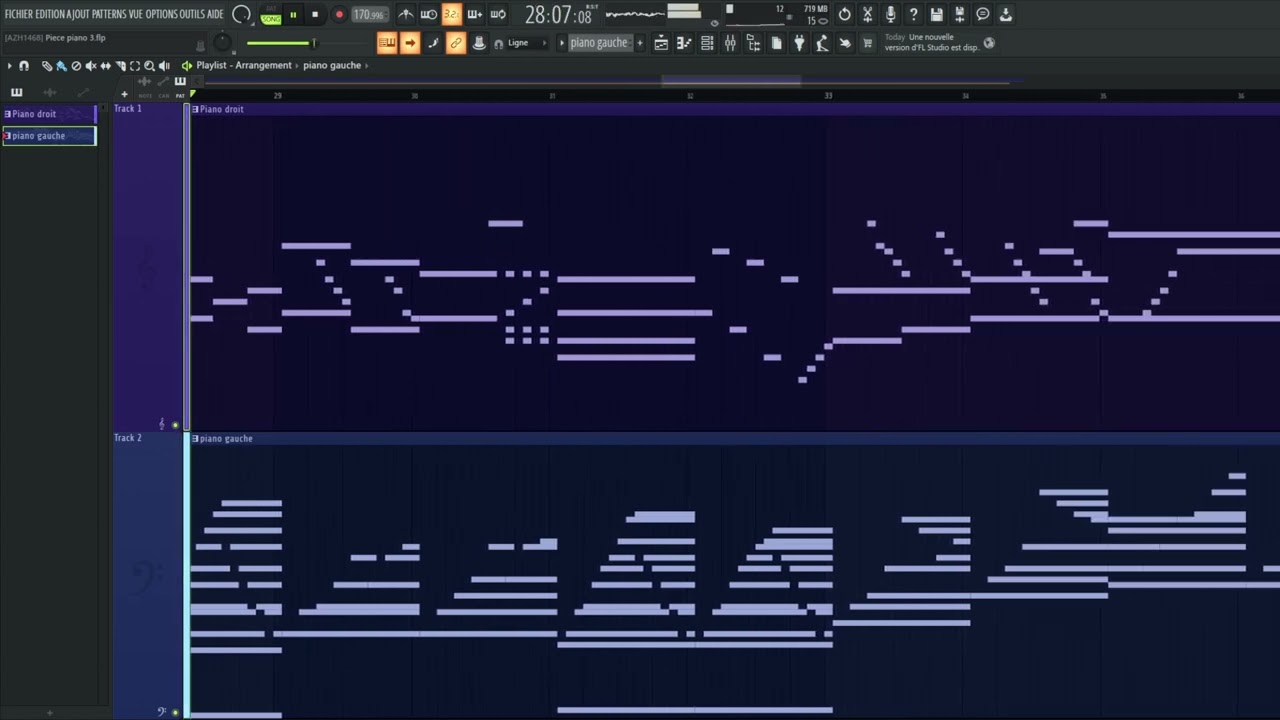Viewport: 1280px width, 720px height.
Task: Open the plugin picker plug icon
Action: [799, 43]
